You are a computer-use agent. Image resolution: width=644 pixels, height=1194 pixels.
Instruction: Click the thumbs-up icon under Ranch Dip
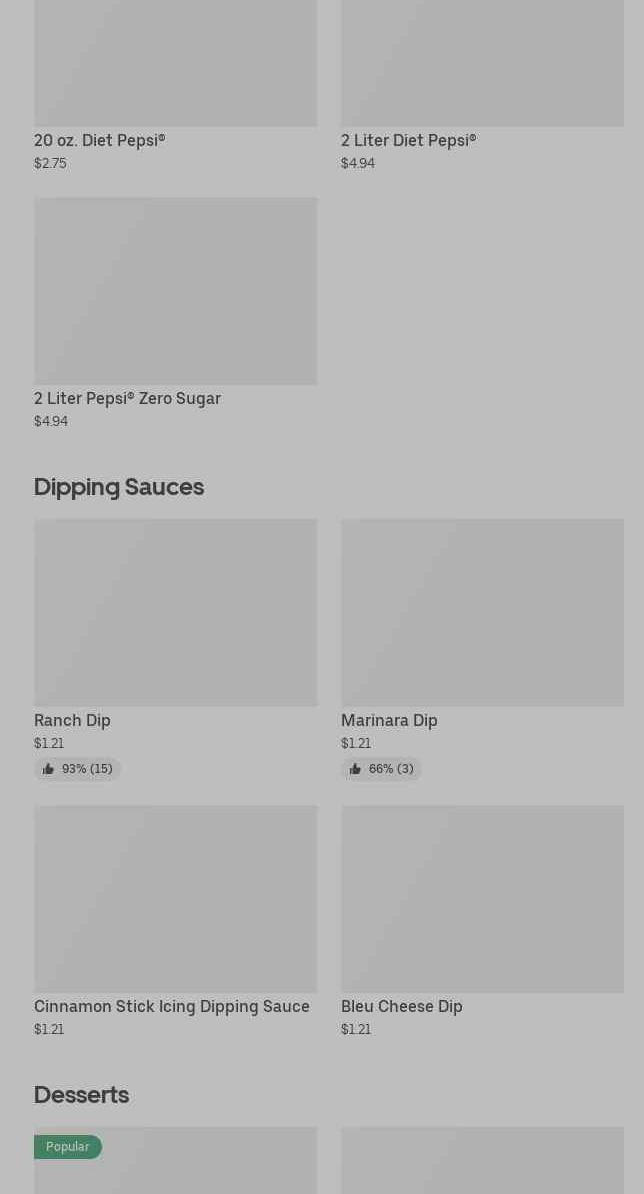point(48,769)
